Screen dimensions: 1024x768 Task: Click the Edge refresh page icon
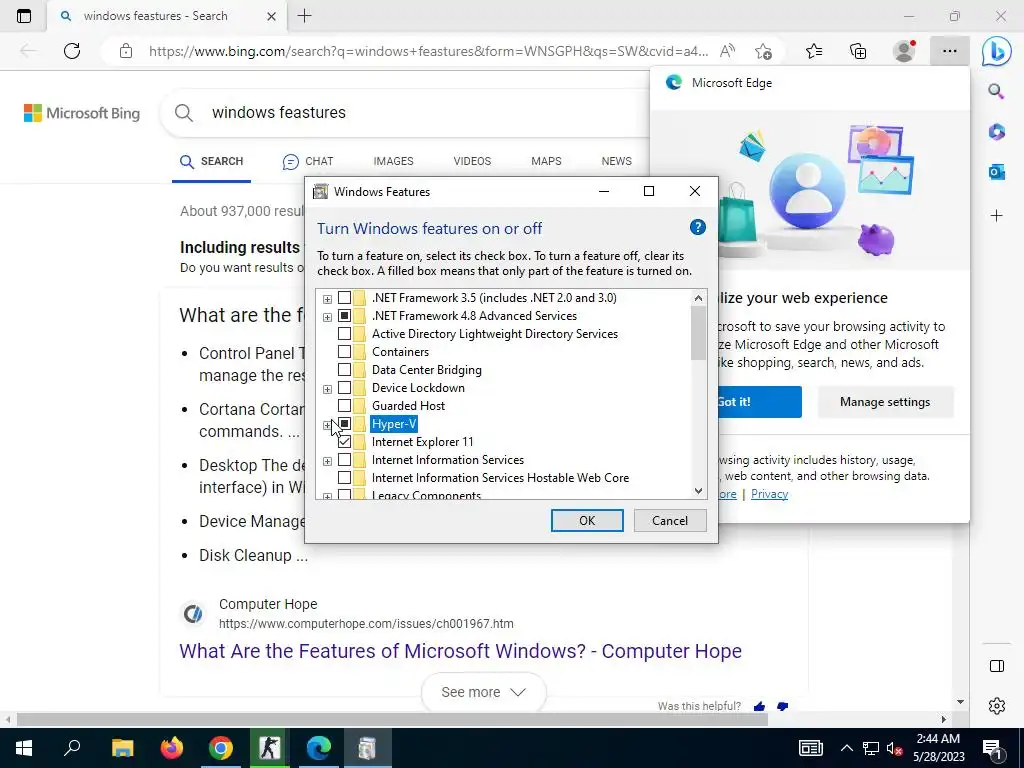point(72,51)
